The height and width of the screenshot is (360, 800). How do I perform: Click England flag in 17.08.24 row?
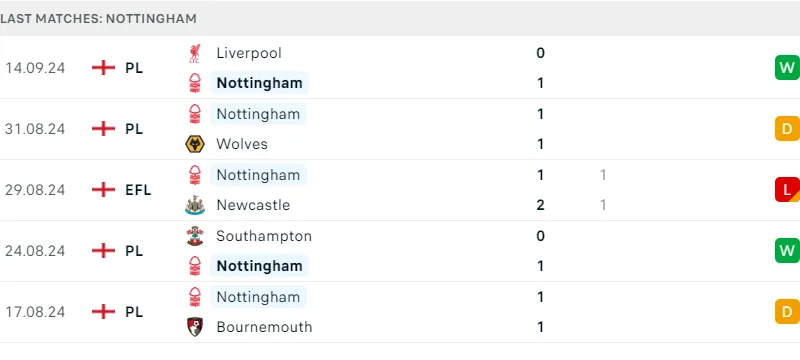[104, 312]
